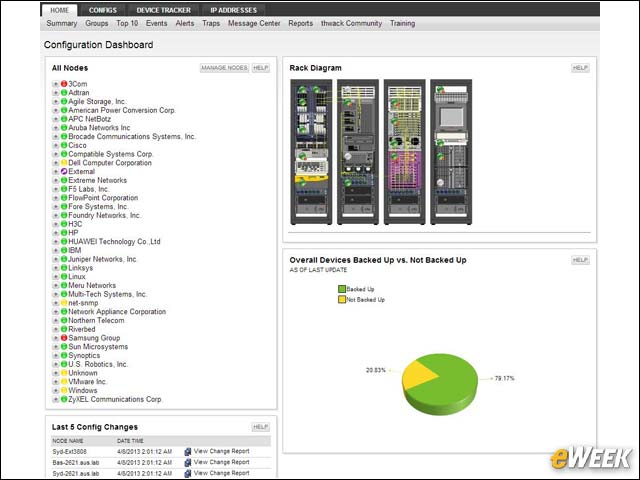This screenshot has width=640, height=480.
Task: Click the green status icon beside Adtran
Action: pos(64,93)
